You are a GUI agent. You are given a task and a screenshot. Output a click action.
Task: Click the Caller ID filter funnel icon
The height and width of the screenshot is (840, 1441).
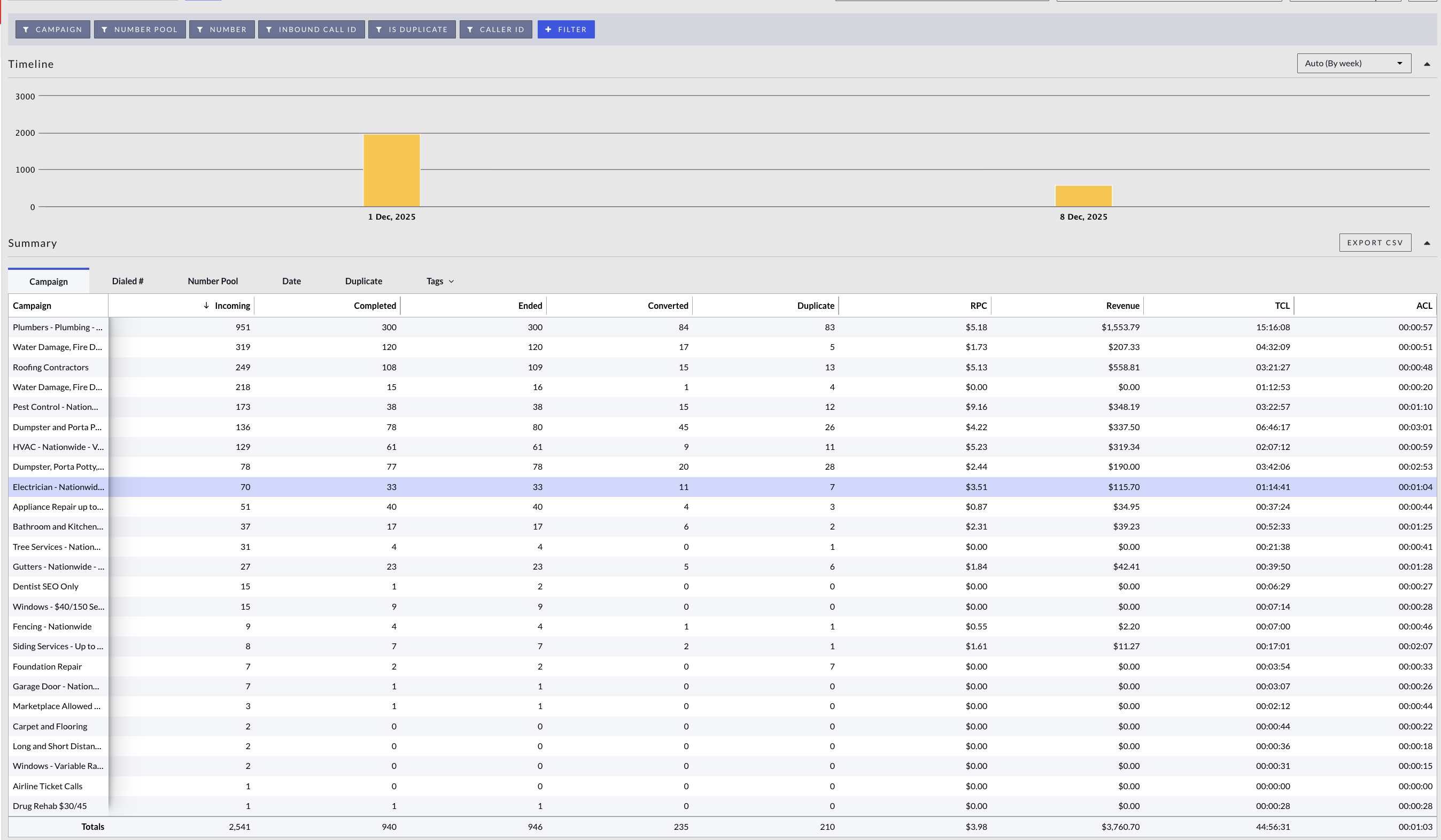point(470,30)
